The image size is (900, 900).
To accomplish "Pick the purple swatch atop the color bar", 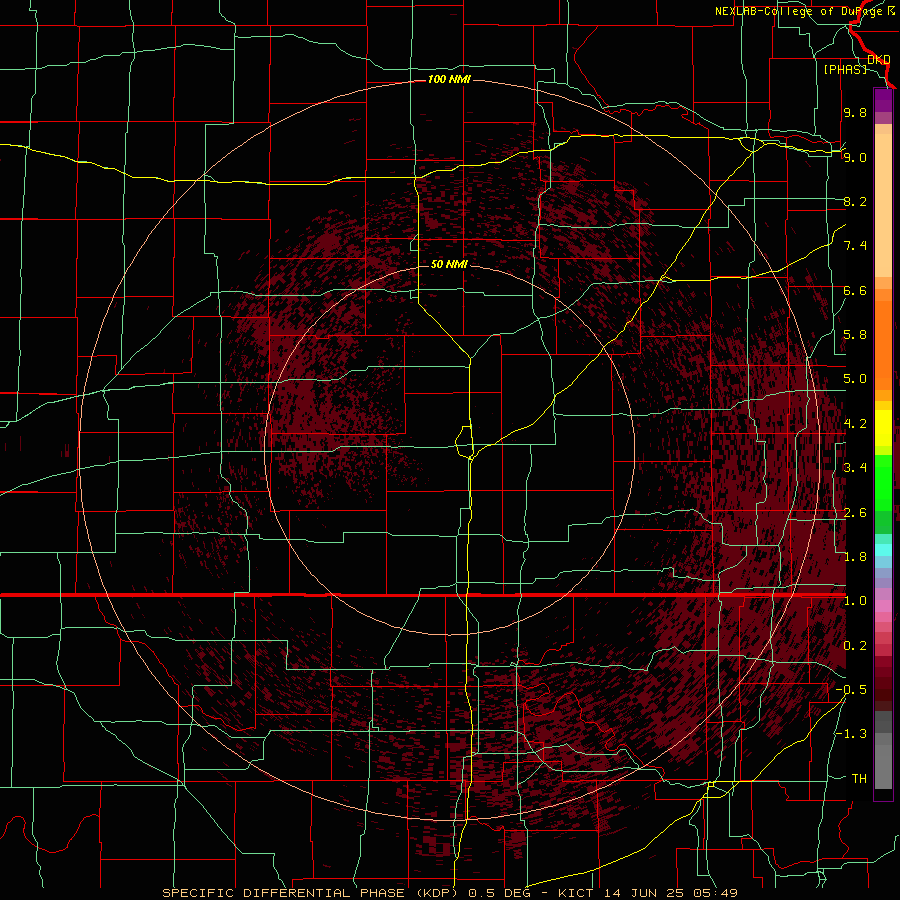I will (x=883, y=100).
